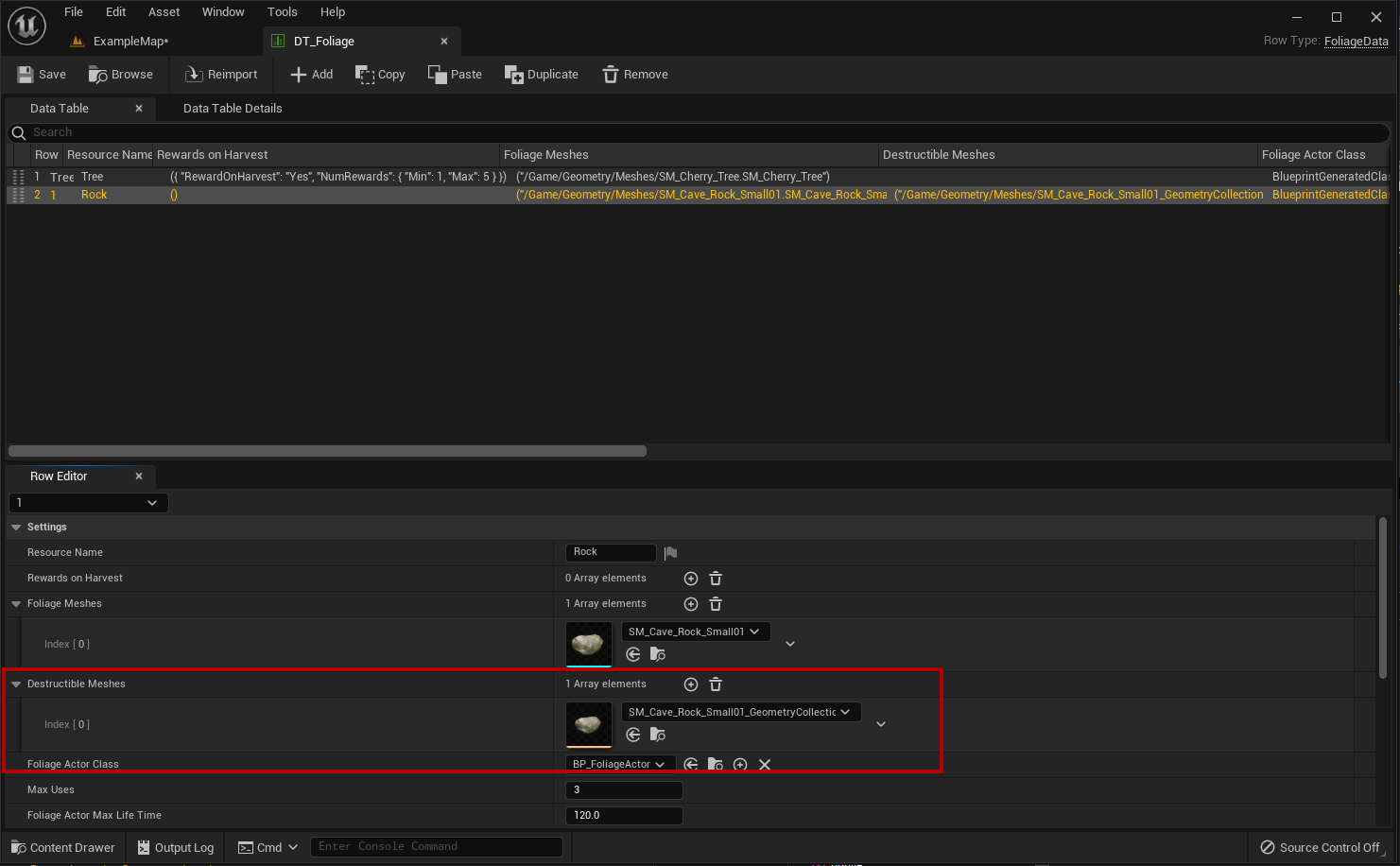Open the Content Drawer
1400x866 pixels.
tap(63, 847)
